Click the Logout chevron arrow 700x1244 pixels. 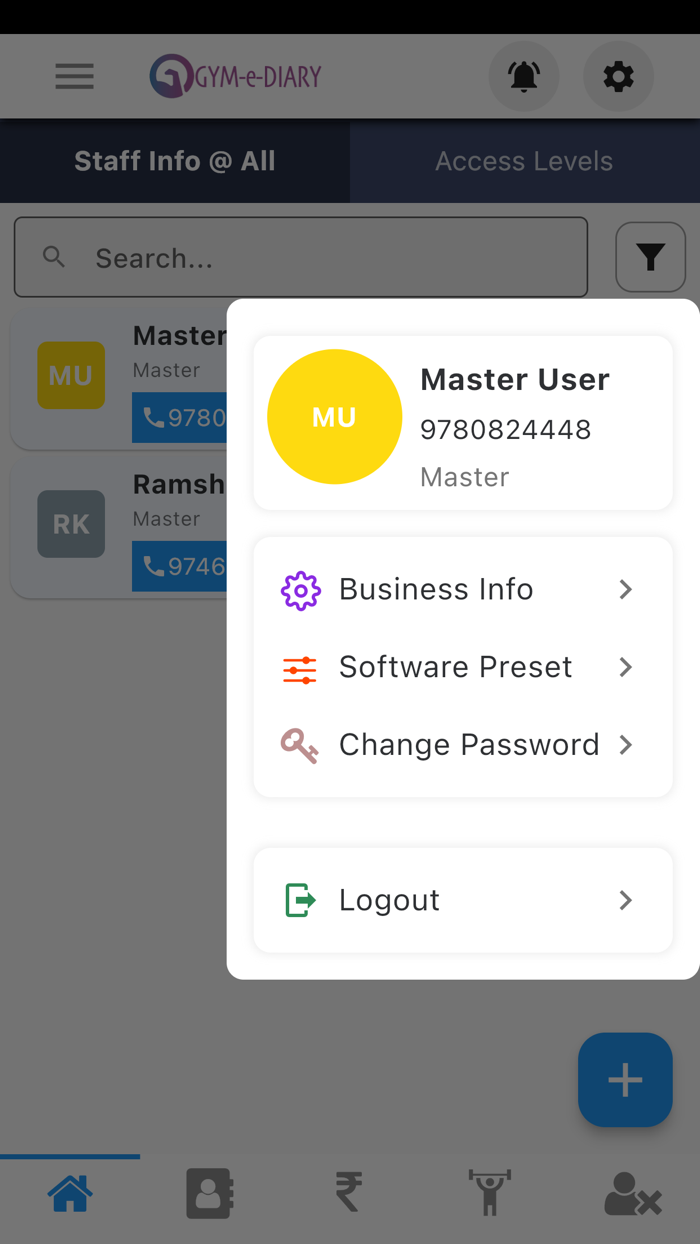coord(626,900)
